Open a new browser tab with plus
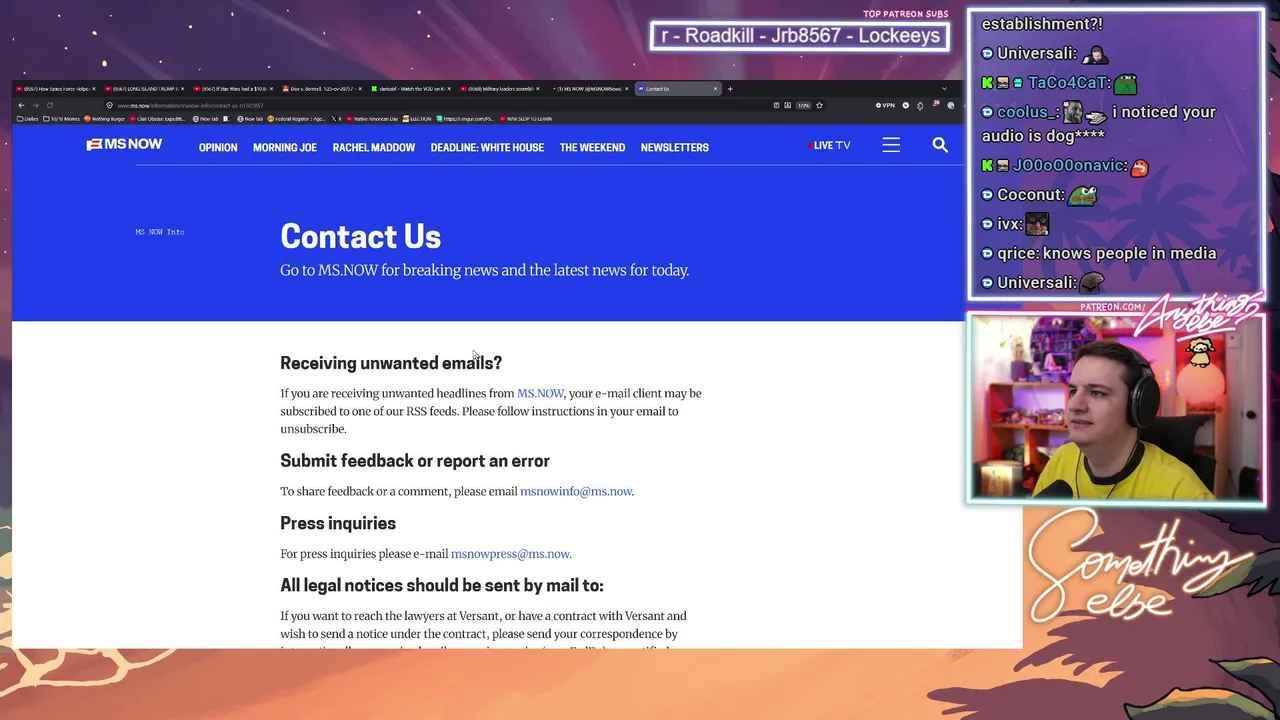Viewport: 1280px width, 720px height. point(730,89)
